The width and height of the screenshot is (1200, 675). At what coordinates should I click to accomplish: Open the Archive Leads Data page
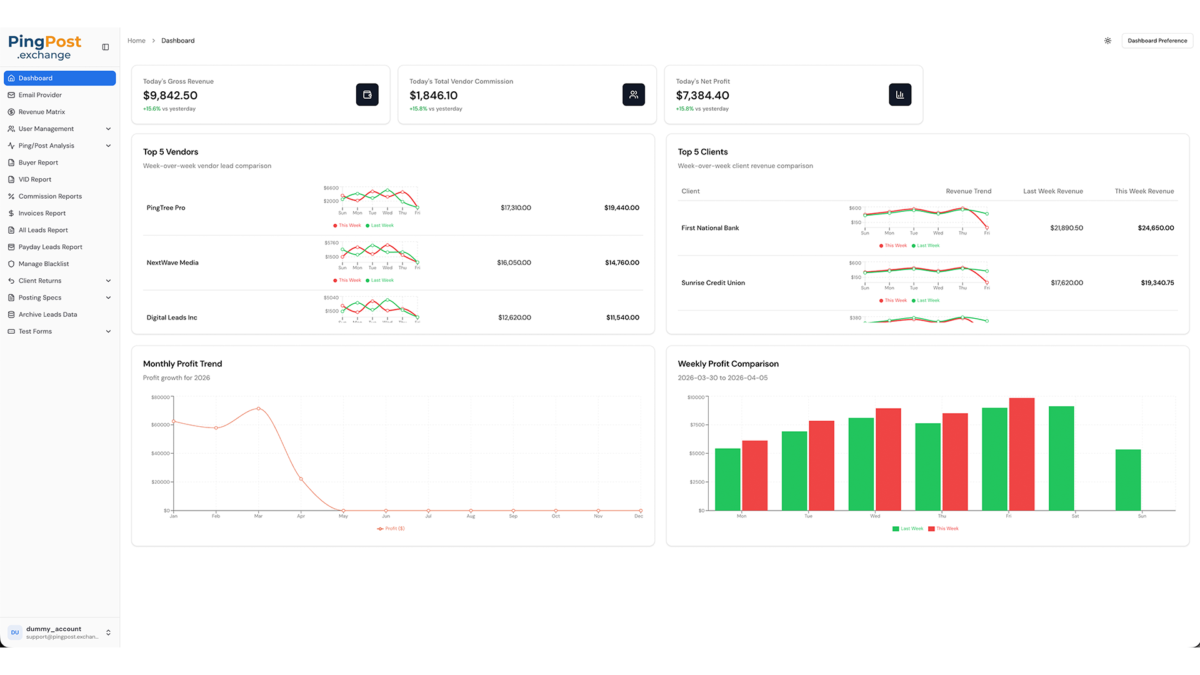(47, 314)
